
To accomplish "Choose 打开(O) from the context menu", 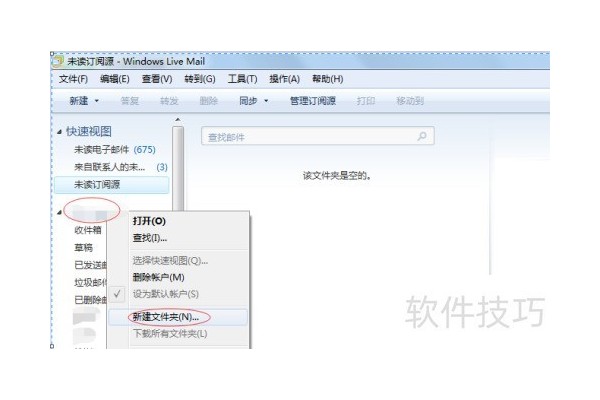I will tap(149, 221).
